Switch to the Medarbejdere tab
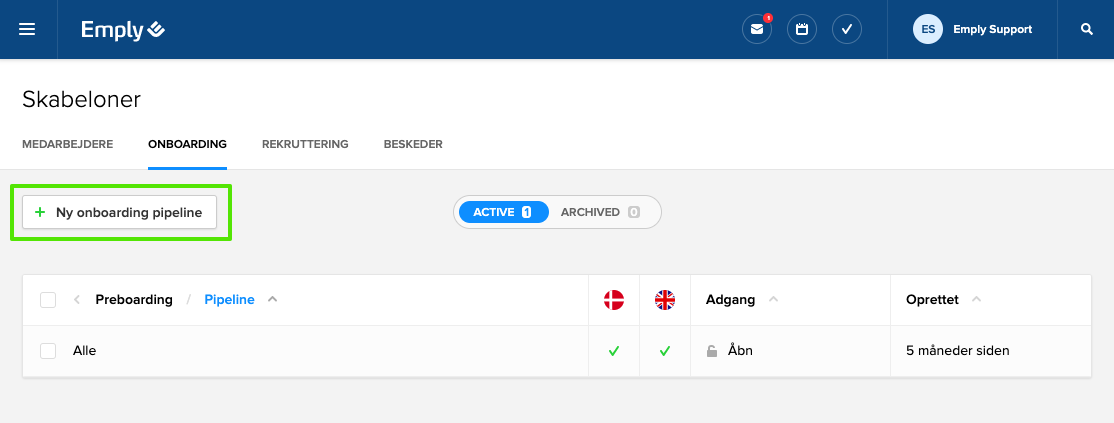Image resolution: width=1114 pixels, height=423 pixels. (67, 144)
